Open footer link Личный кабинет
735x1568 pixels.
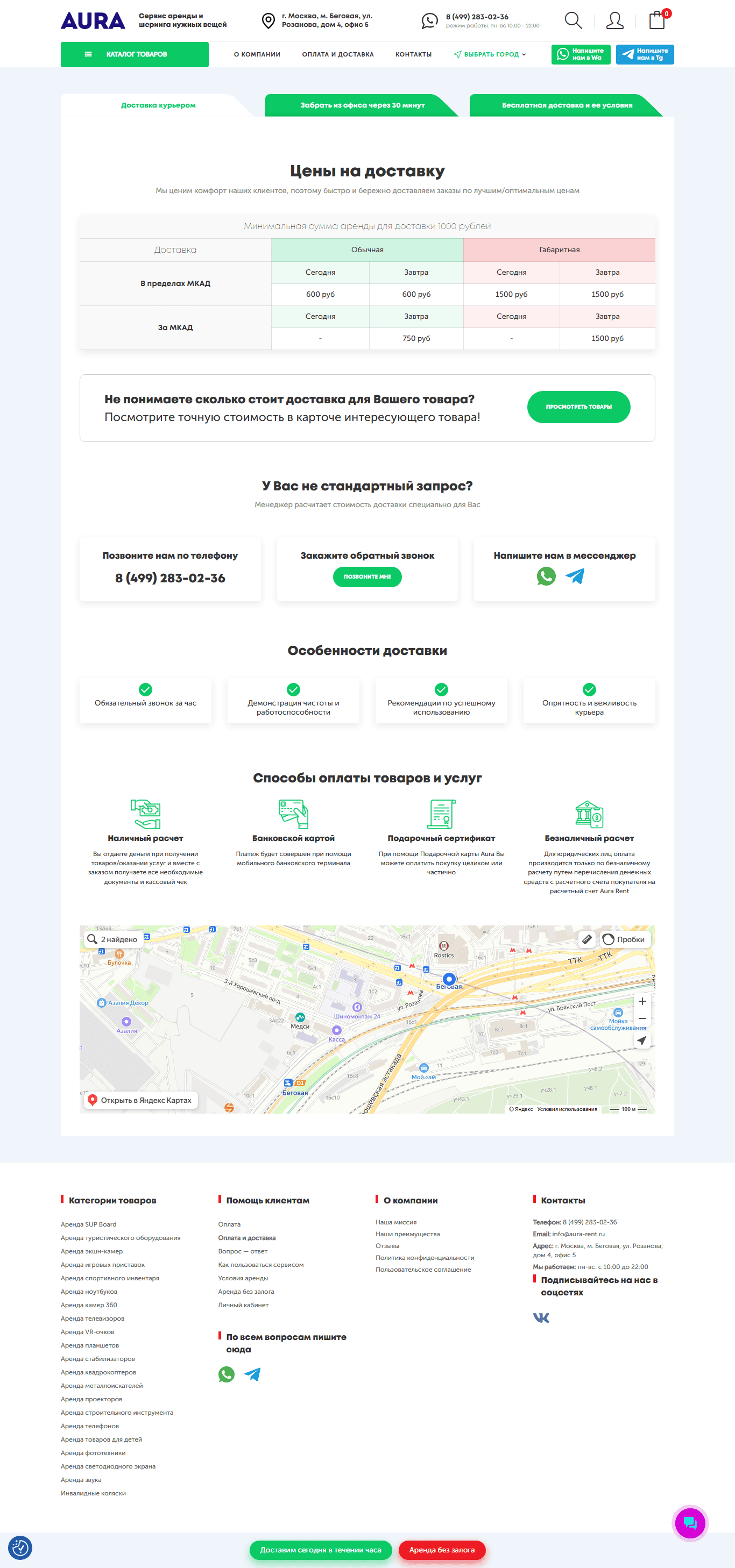[243, 1305]
